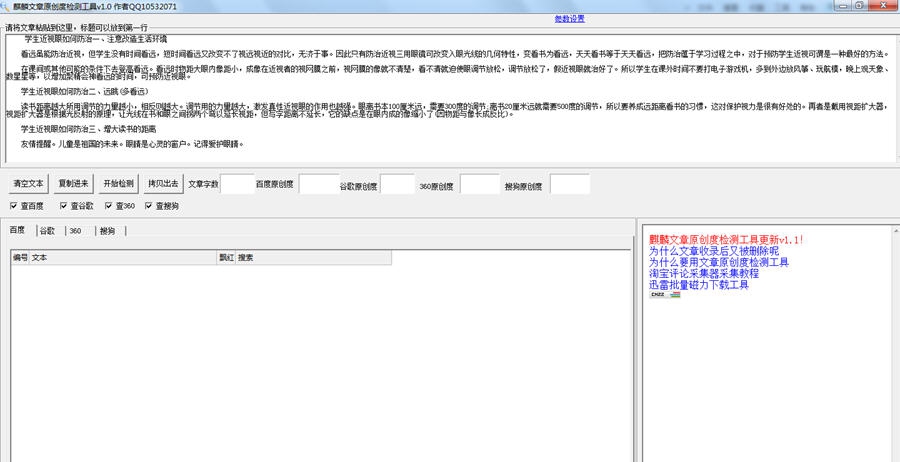The image size is (900, 462).
Task: Start detection with 开始检测 button
Action: [x=118, y=184]
